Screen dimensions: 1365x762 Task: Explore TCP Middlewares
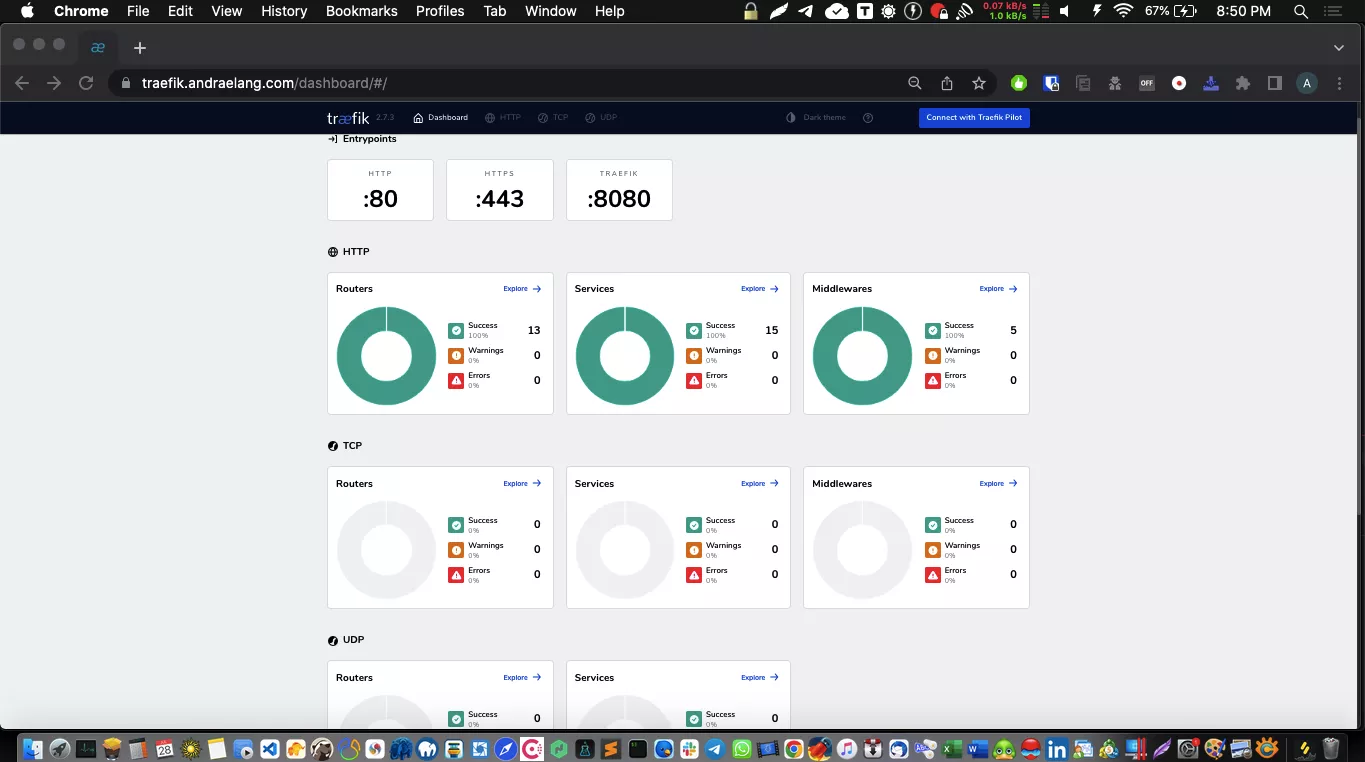coord(998,484)
